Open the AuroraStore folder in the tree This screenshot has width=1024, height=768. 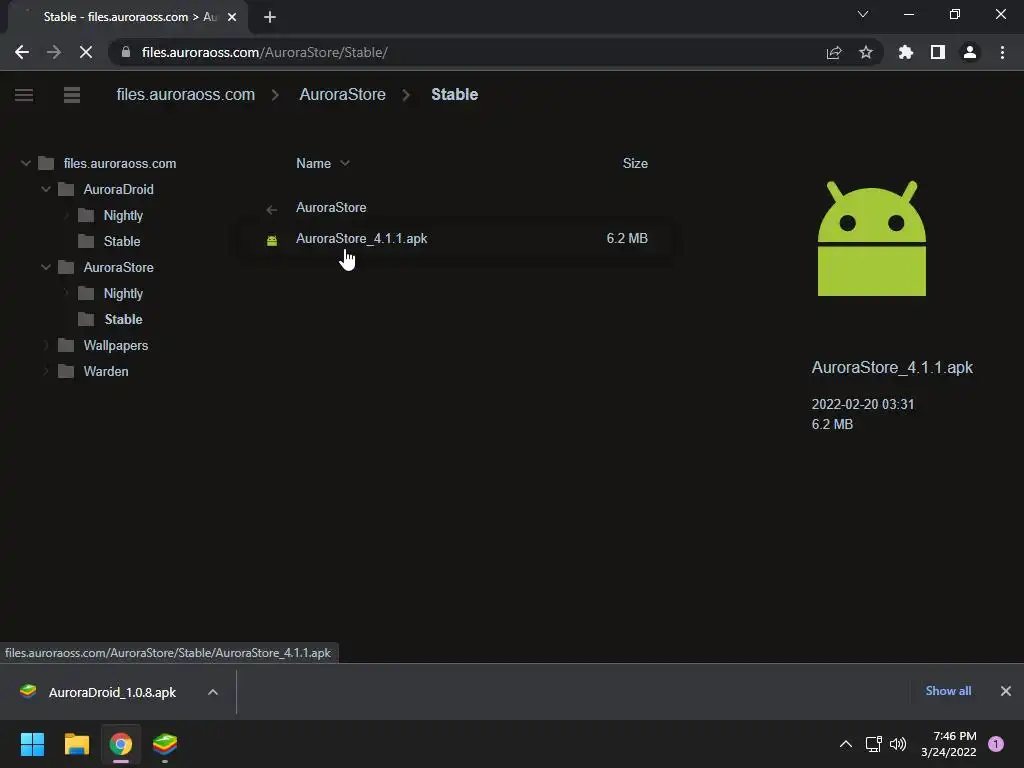pyautogui.click(x=118, y=267)
